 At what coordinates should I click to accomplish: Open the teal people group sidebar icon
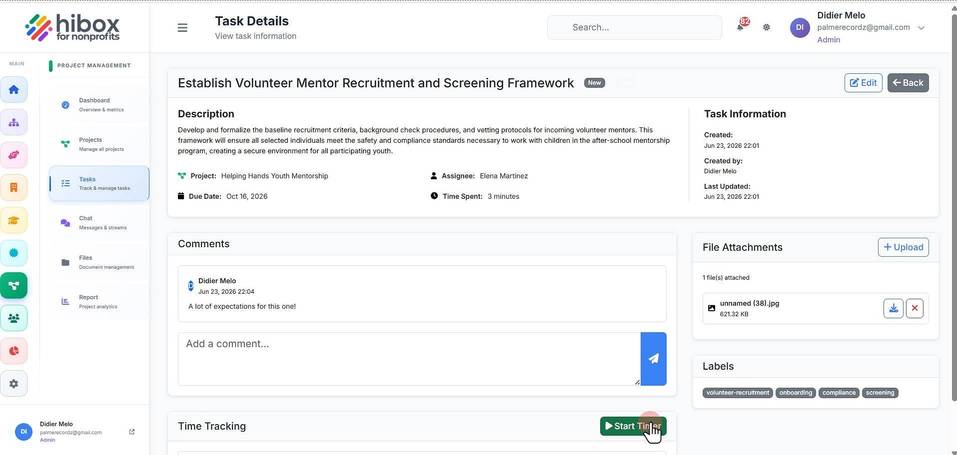point(13,318)
